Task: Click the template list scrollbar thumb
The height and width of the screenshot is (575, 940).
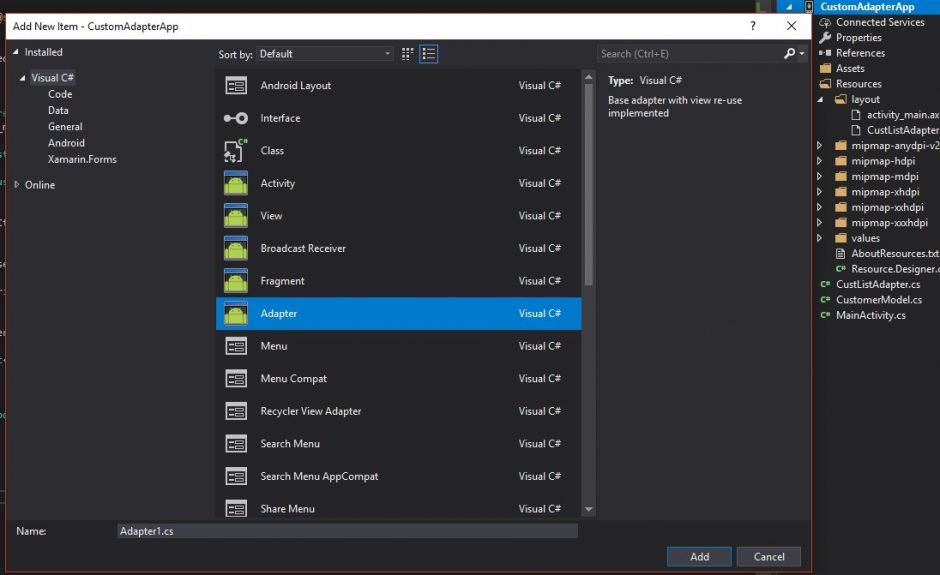Action: pos(589,185)
